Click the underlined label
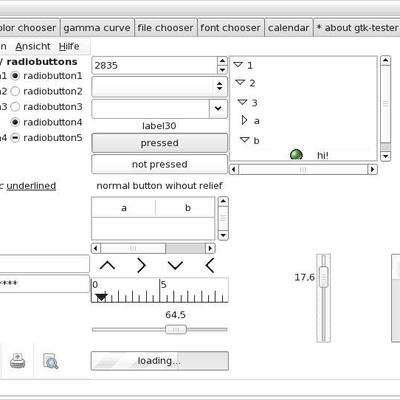The width and height of the screenshot is (400, 400). pos(31,186)
